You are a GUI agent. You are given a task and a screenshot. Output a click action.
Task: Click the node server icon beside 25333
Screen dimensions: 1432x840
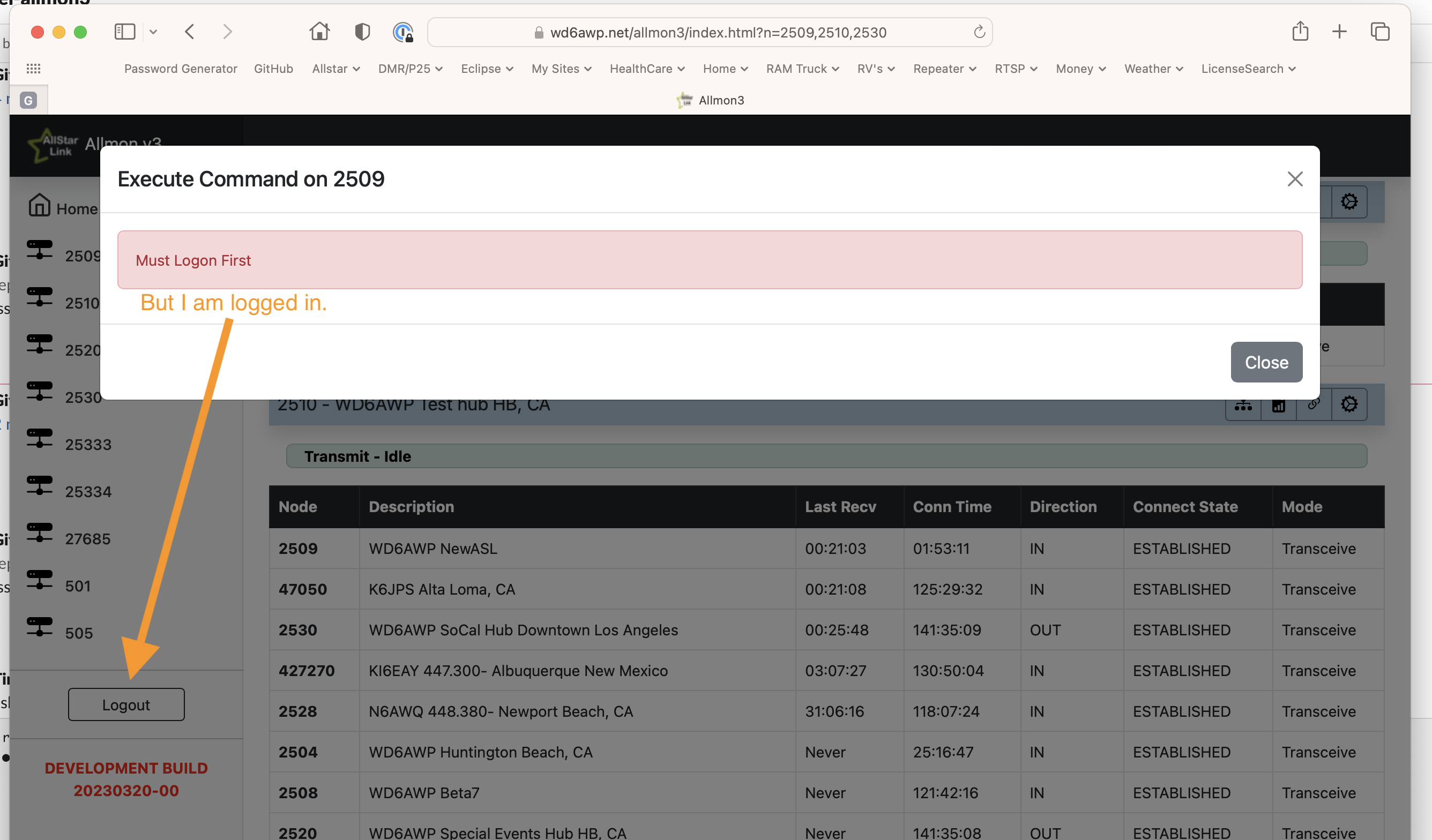click(x=39, y=437)
